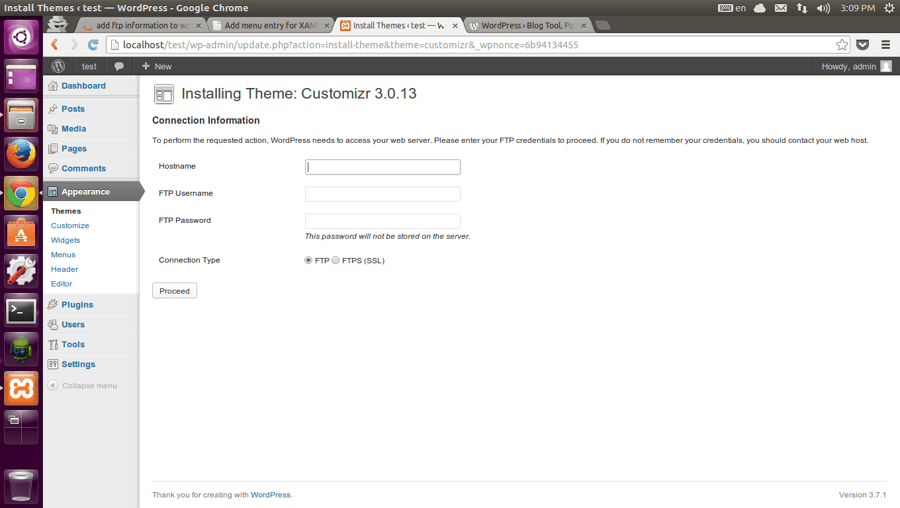The height and width of the screenshot is (508, 900).
Task: Bookmark this page with the star icon
Action: click(x=841, y=45)
